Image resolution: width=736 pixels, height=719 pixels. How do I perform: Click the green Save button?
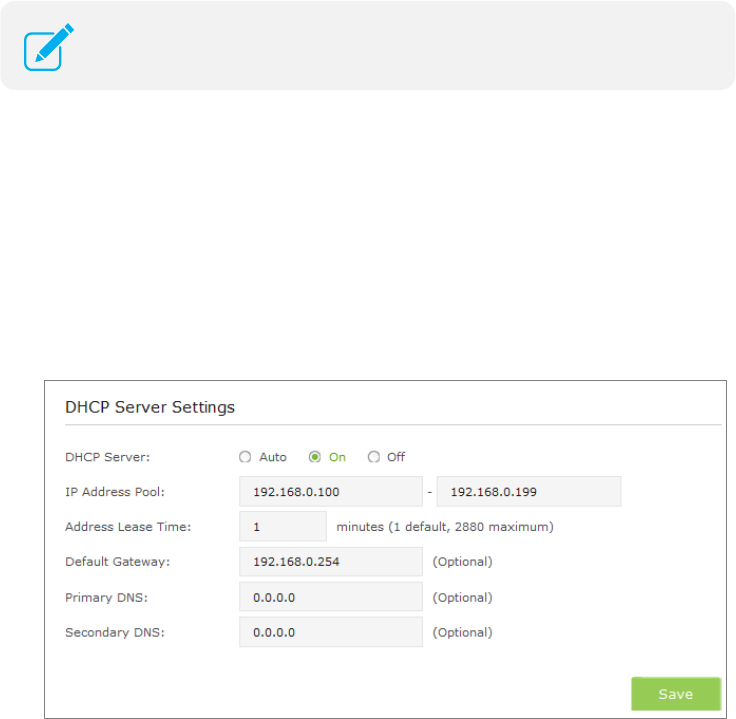676,694
